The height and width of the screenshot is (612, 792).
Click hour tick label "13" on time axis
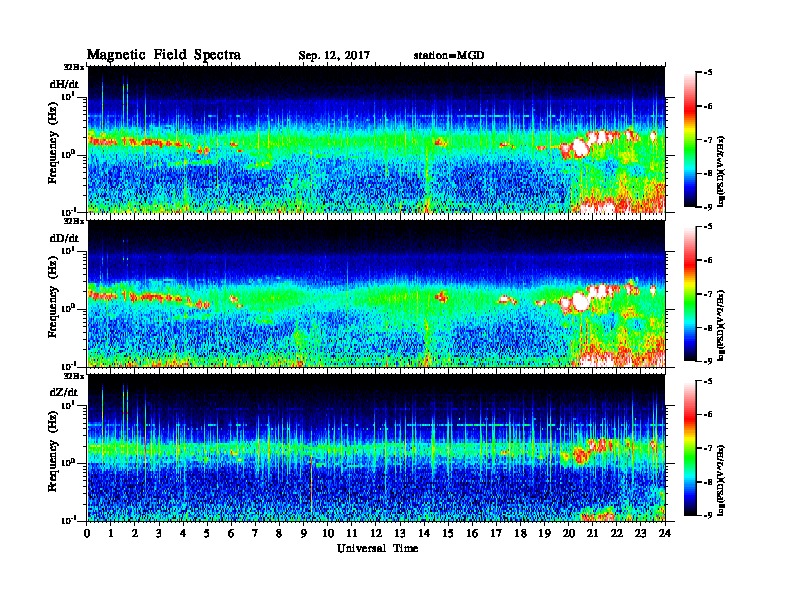click(400, 533)
